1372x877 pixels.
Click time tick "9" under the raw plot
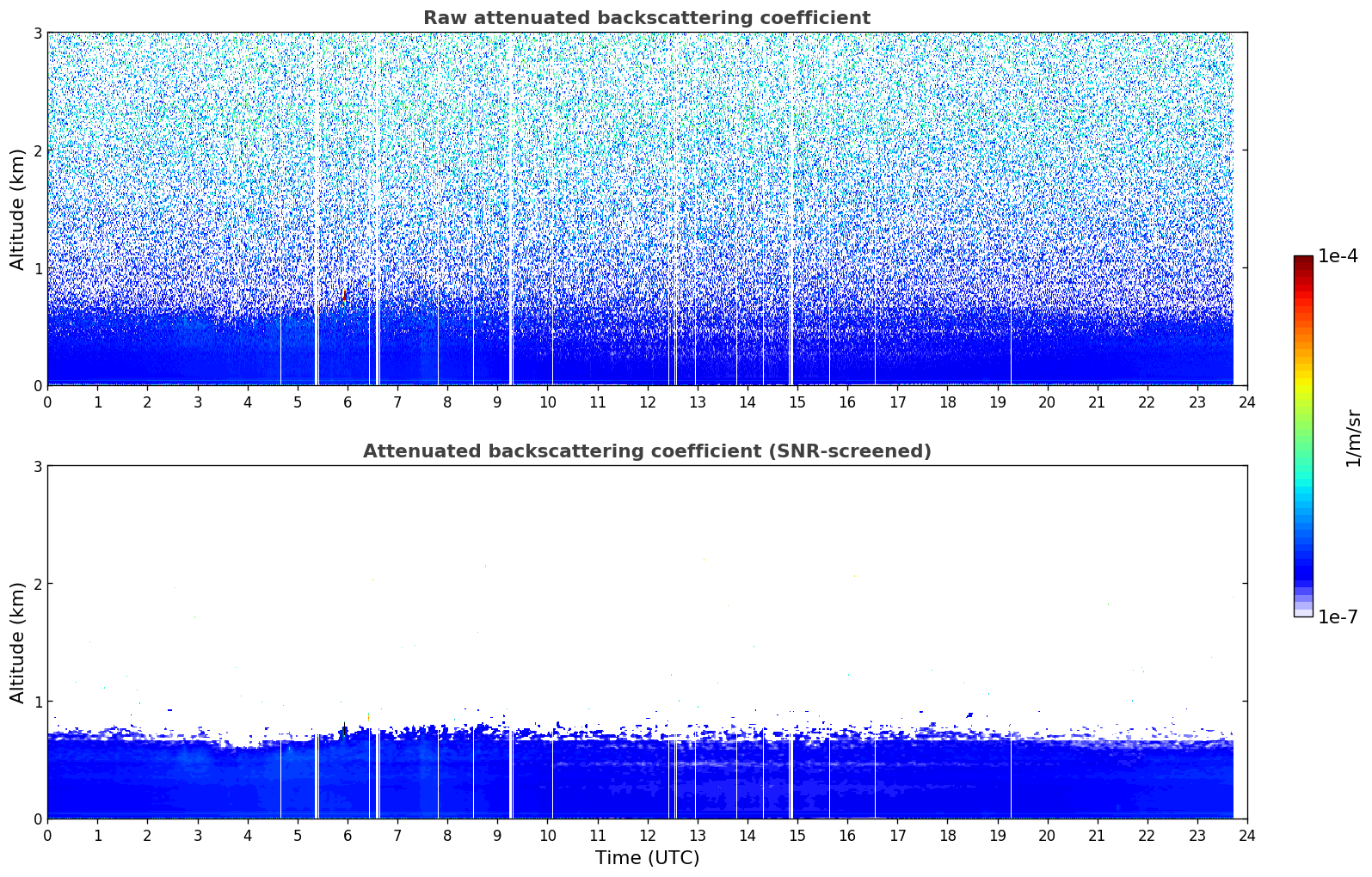497,402
